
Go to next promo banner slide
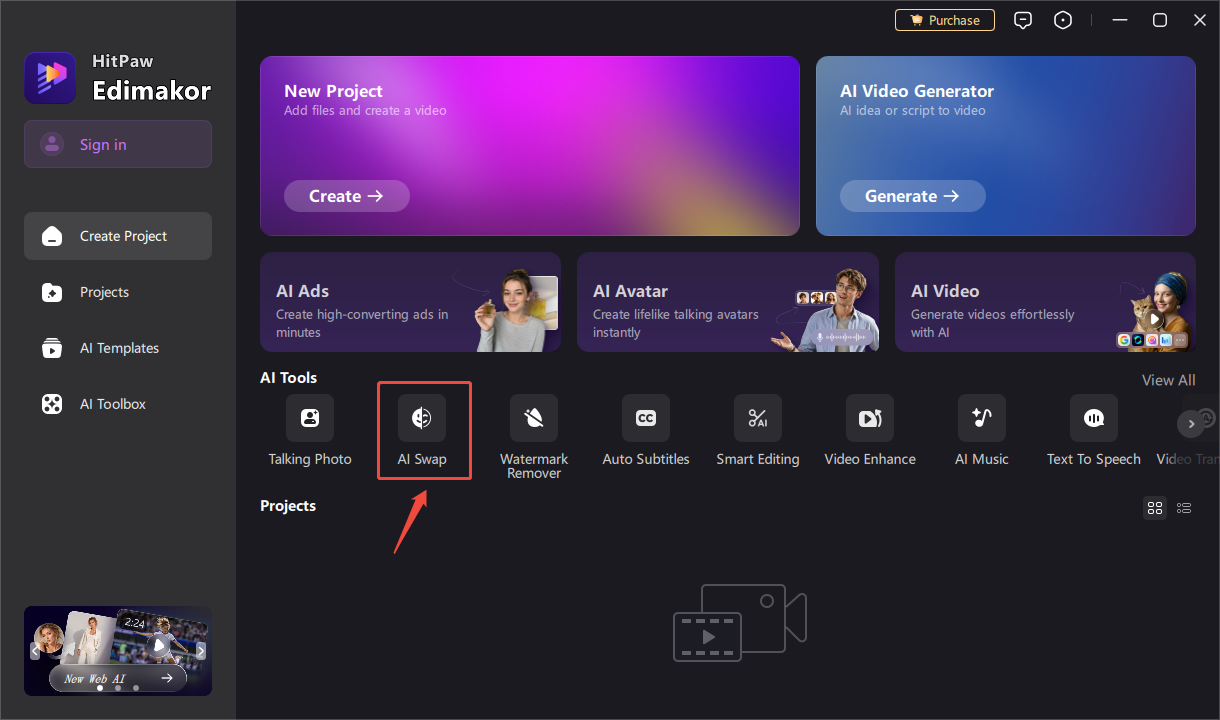tap(201, 651)
